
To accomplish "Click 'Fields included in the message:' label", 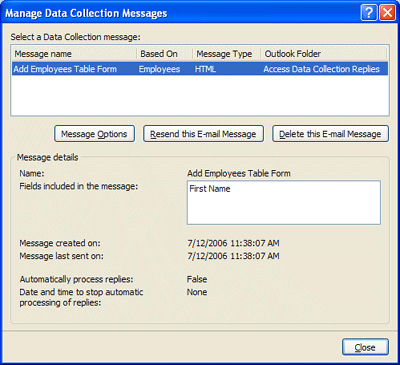I will coord(79,186).
